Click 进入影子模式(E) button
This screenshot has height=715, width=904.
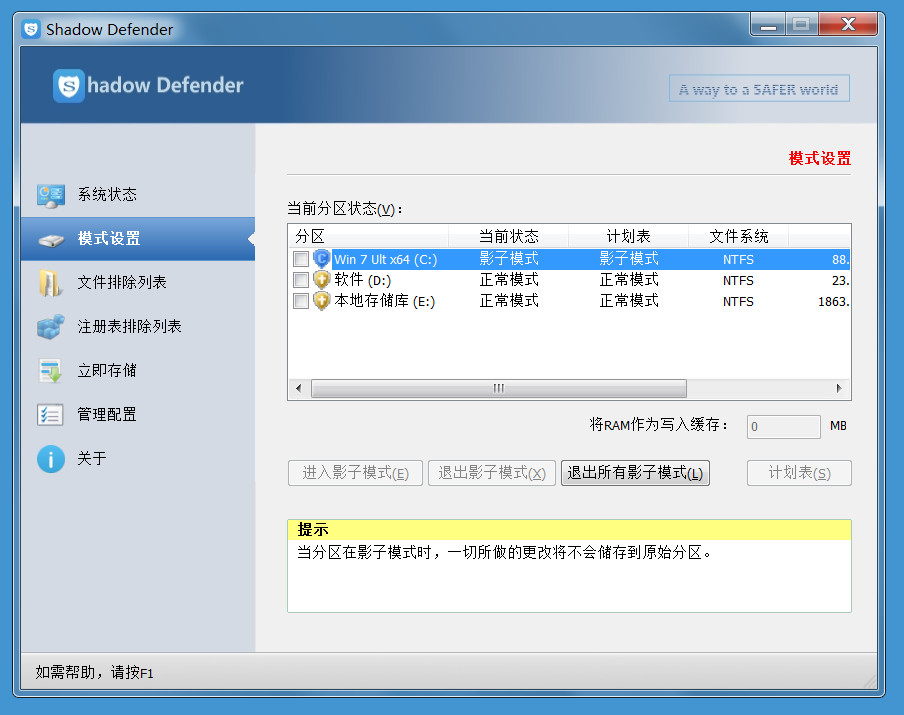[355, 473]
